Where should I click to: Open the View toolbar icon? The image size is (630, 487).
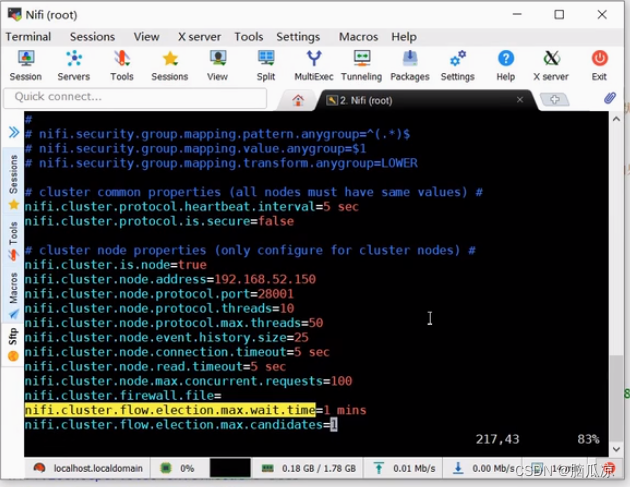pos(217,65)
